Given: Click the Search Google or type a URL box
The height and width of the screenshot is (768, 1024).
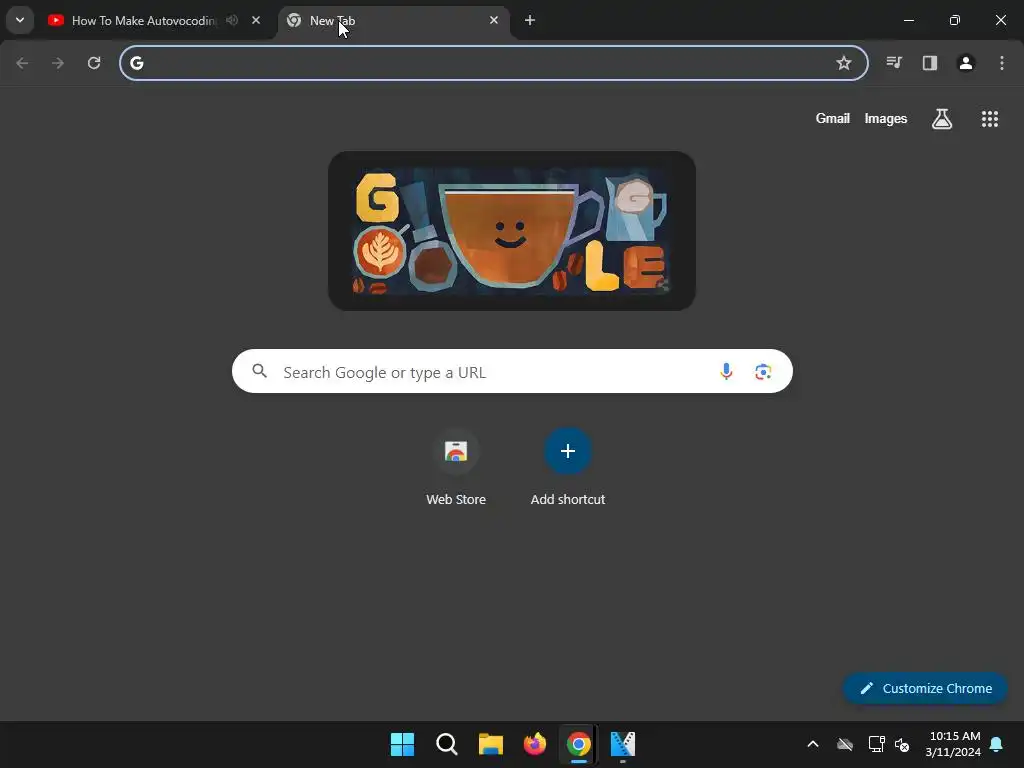Looking at the screenshot, I should tap(512, 371).
